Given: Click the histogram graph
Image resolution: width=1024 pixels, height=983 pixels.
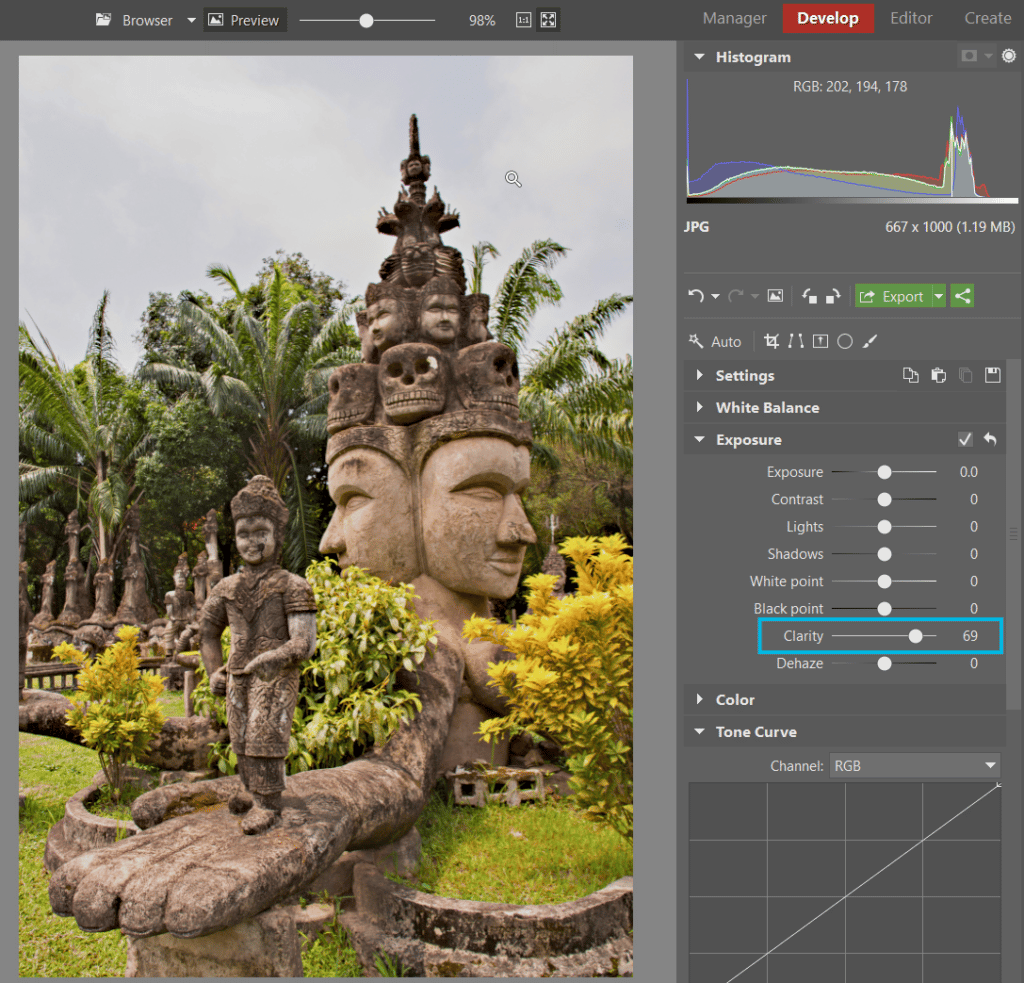Looking at the screenshot, I should pos(852,138).
